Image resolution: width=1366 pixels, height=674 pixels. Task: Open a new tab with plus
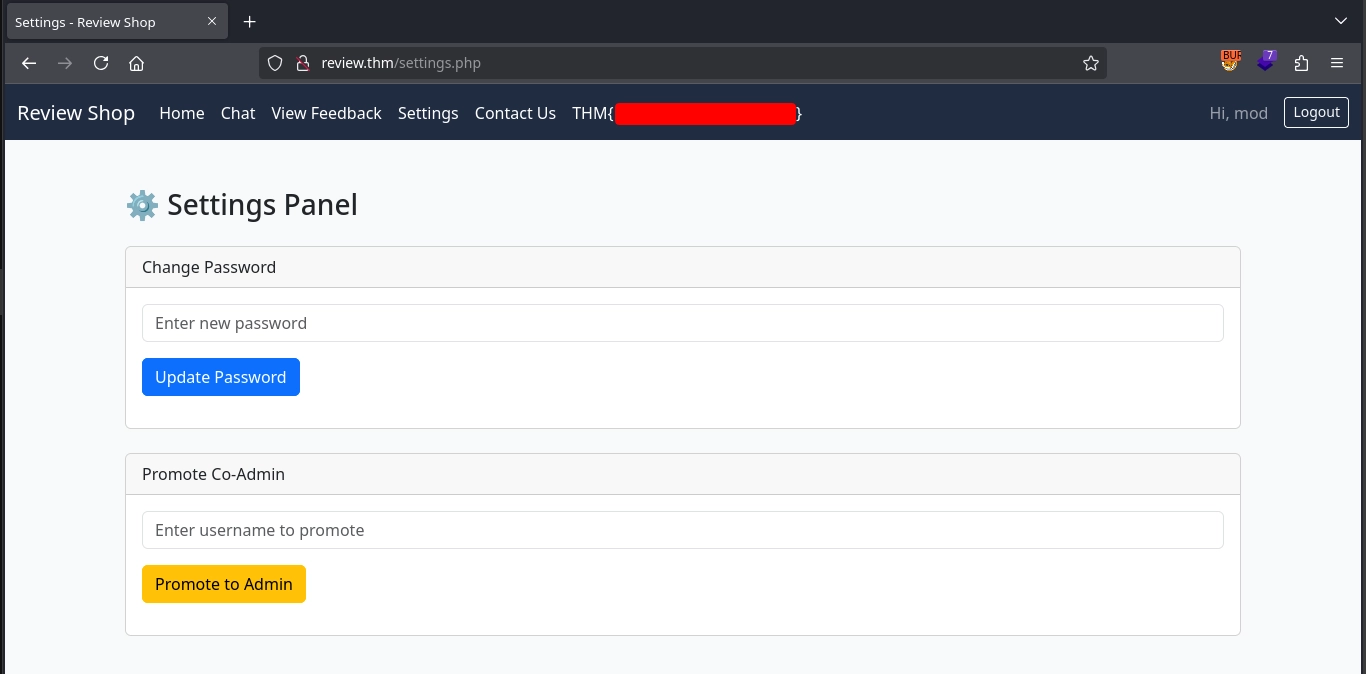[250, 22]
